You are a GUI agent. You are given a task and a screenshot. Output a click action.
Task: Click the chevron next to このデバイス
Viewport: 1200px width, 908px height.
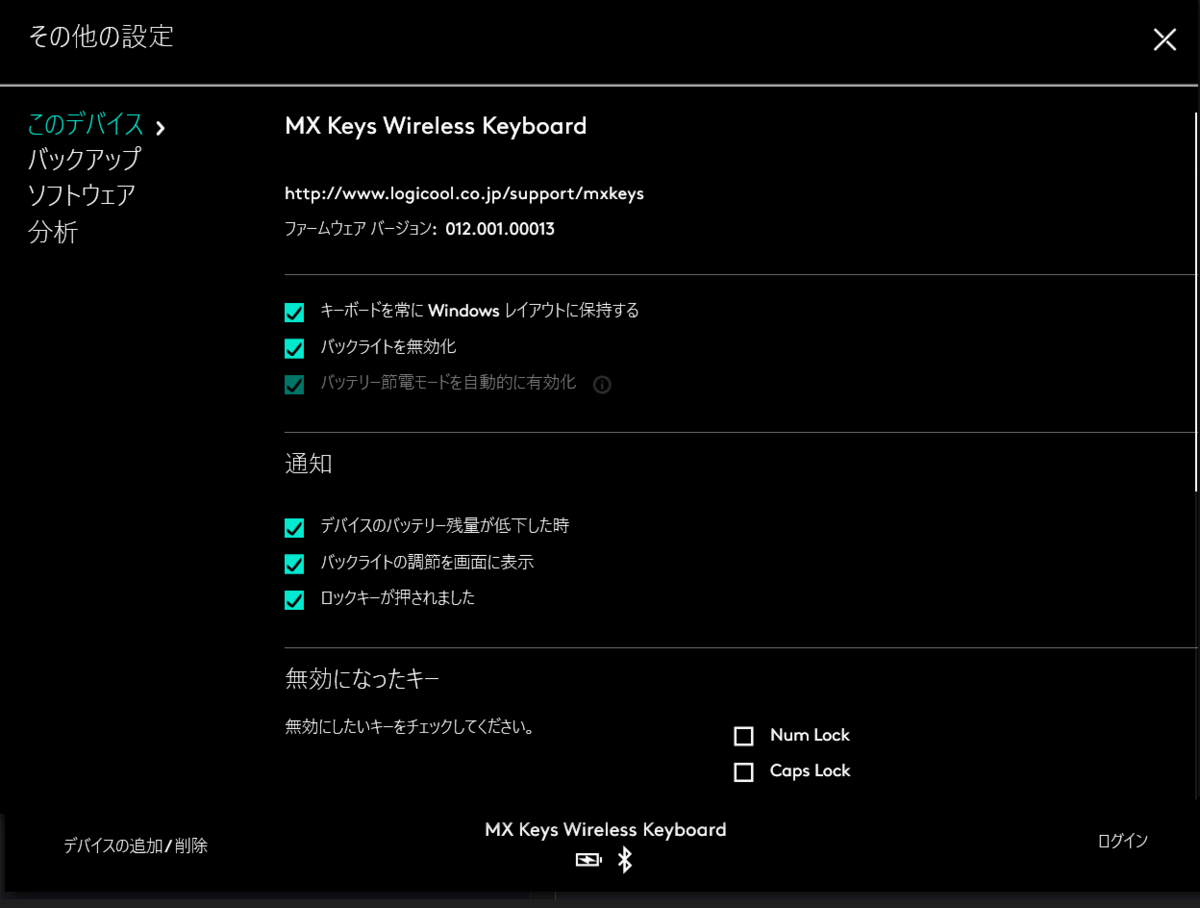coord(160,127)
